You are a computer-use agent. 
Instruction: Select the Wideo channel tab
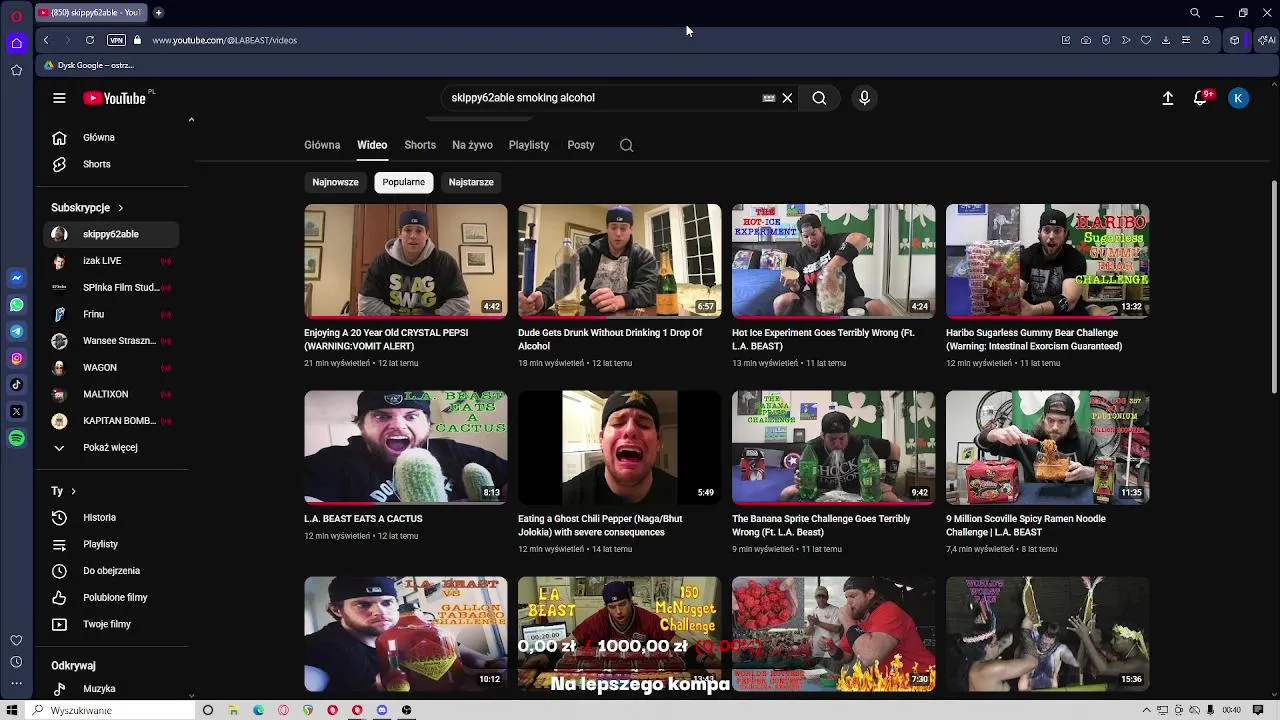pyautogui.click(x=372, y=145)
